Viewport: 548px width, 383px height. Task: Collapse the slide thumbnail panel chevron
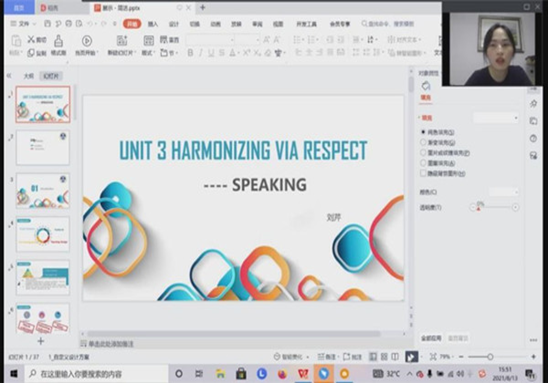pyautogui.click(x=9, y=75)
